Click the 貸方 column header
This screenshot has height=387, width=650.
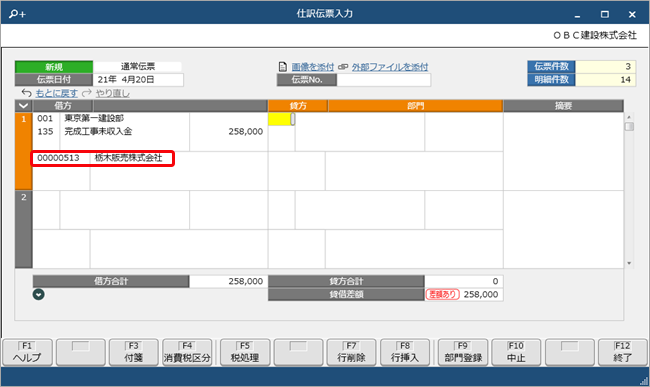[x=298, y=106]
